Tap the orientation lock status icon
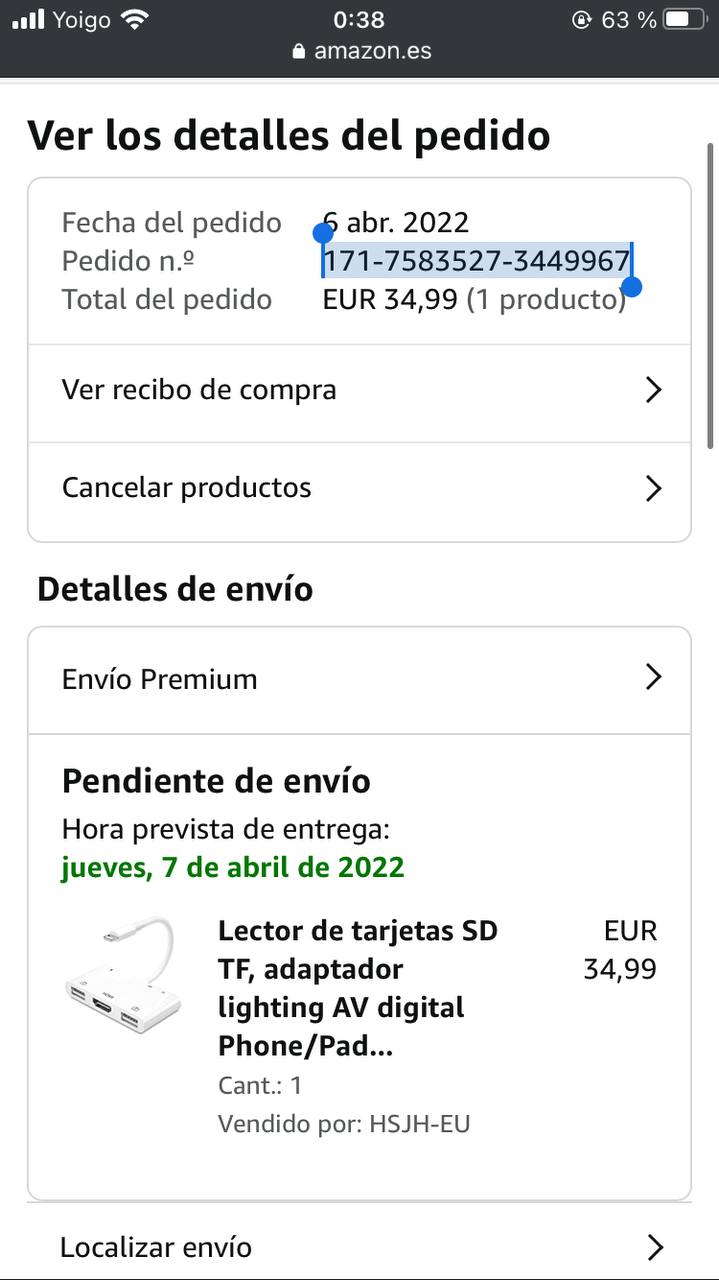This screenshot has width=719, height=1280. pos(581,19)
